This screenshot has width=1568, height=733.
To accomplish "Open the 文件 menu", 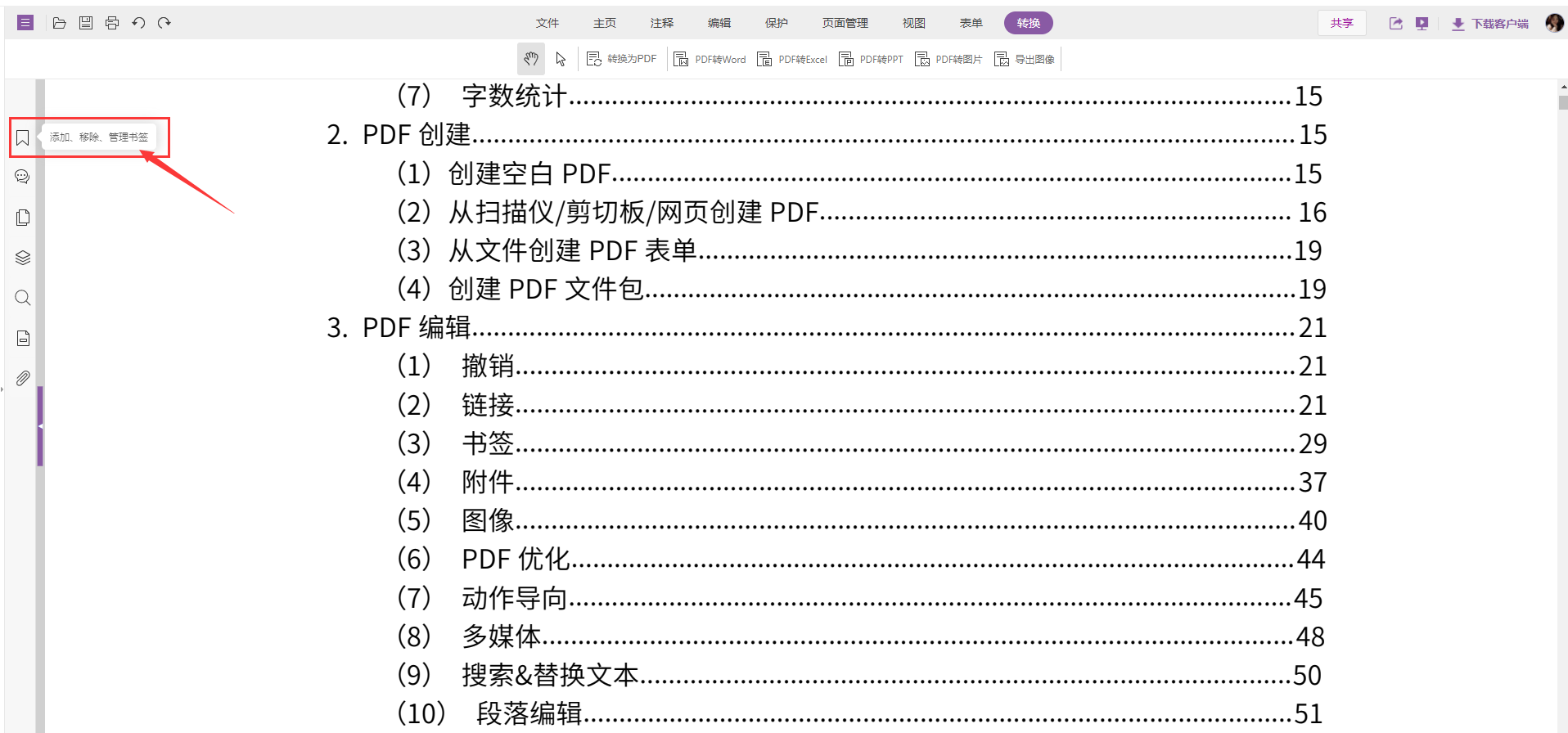I will (547, 23).
